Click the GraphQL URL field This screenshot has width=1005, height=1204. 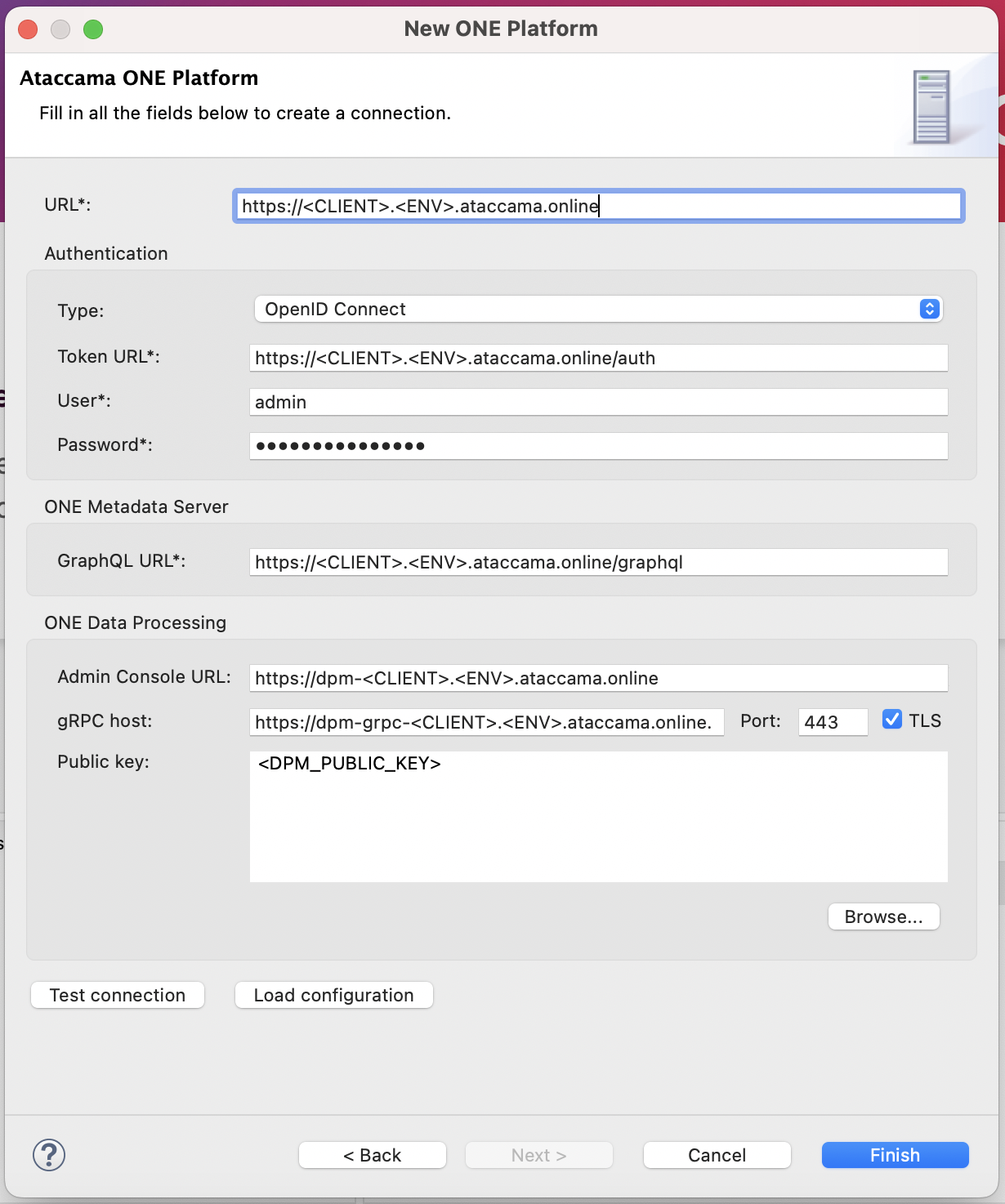598,562
